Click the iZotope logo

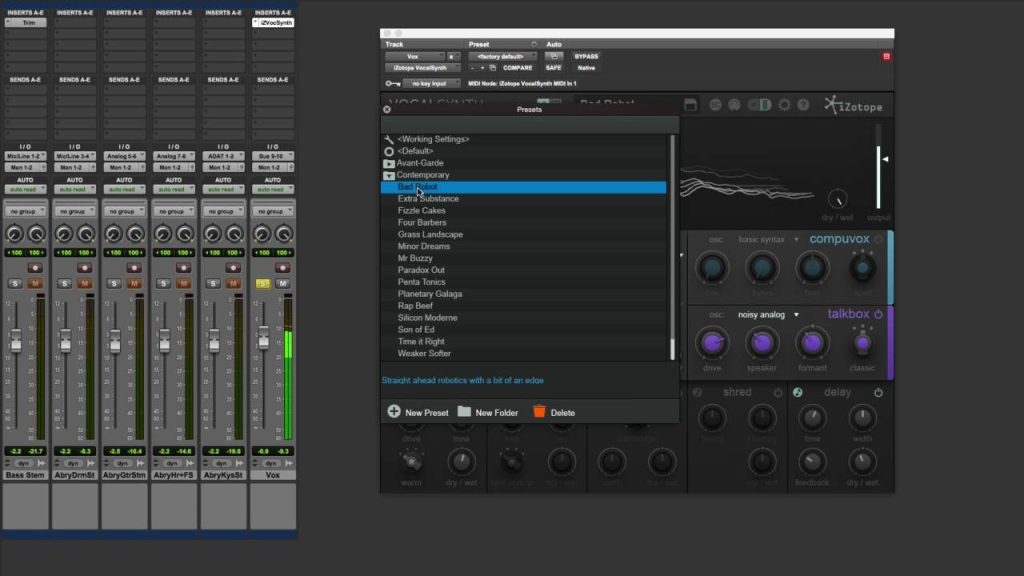point(854,105)
